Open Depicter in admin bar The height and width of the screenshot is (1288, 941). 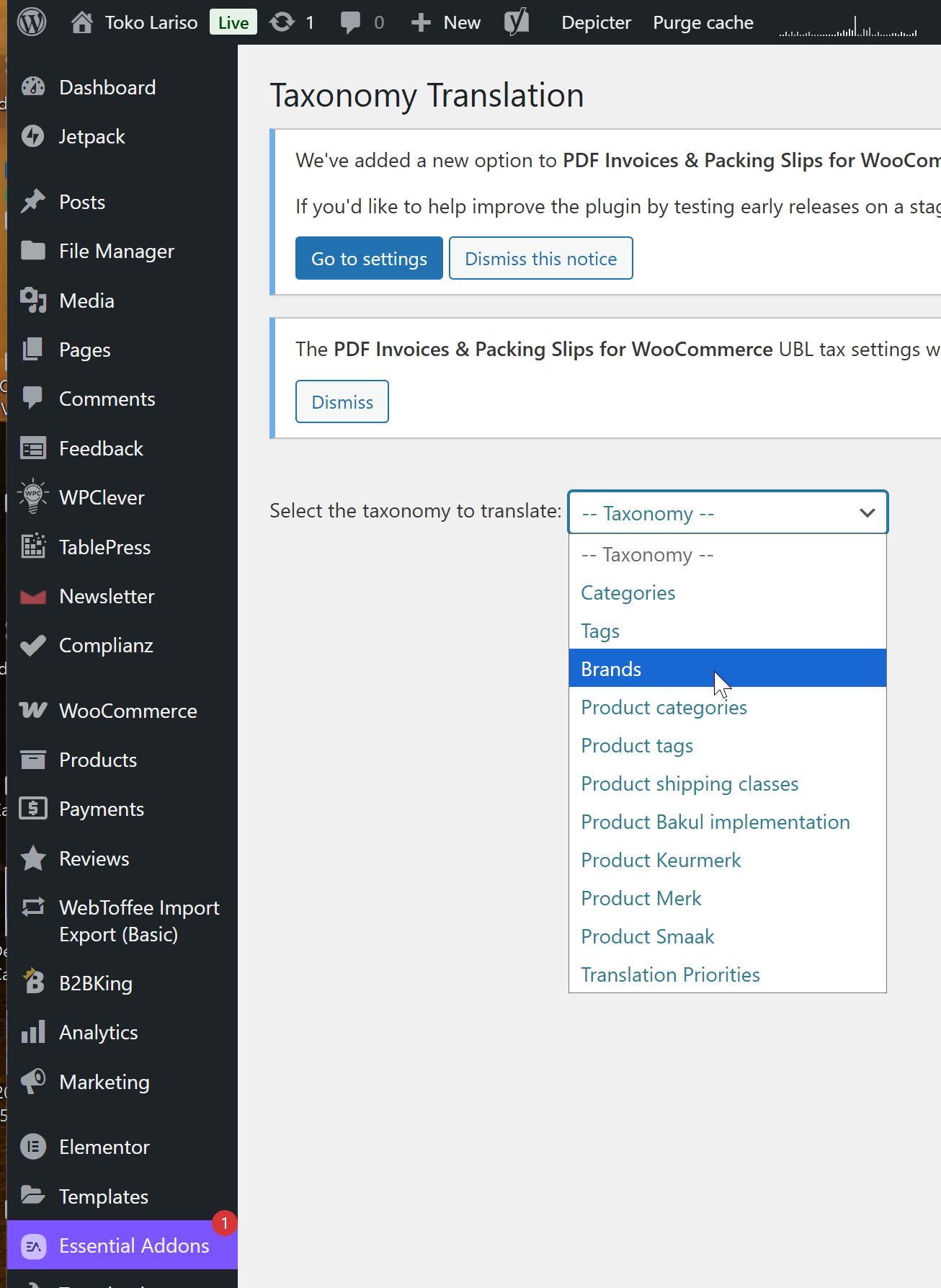tap(596, 22)
